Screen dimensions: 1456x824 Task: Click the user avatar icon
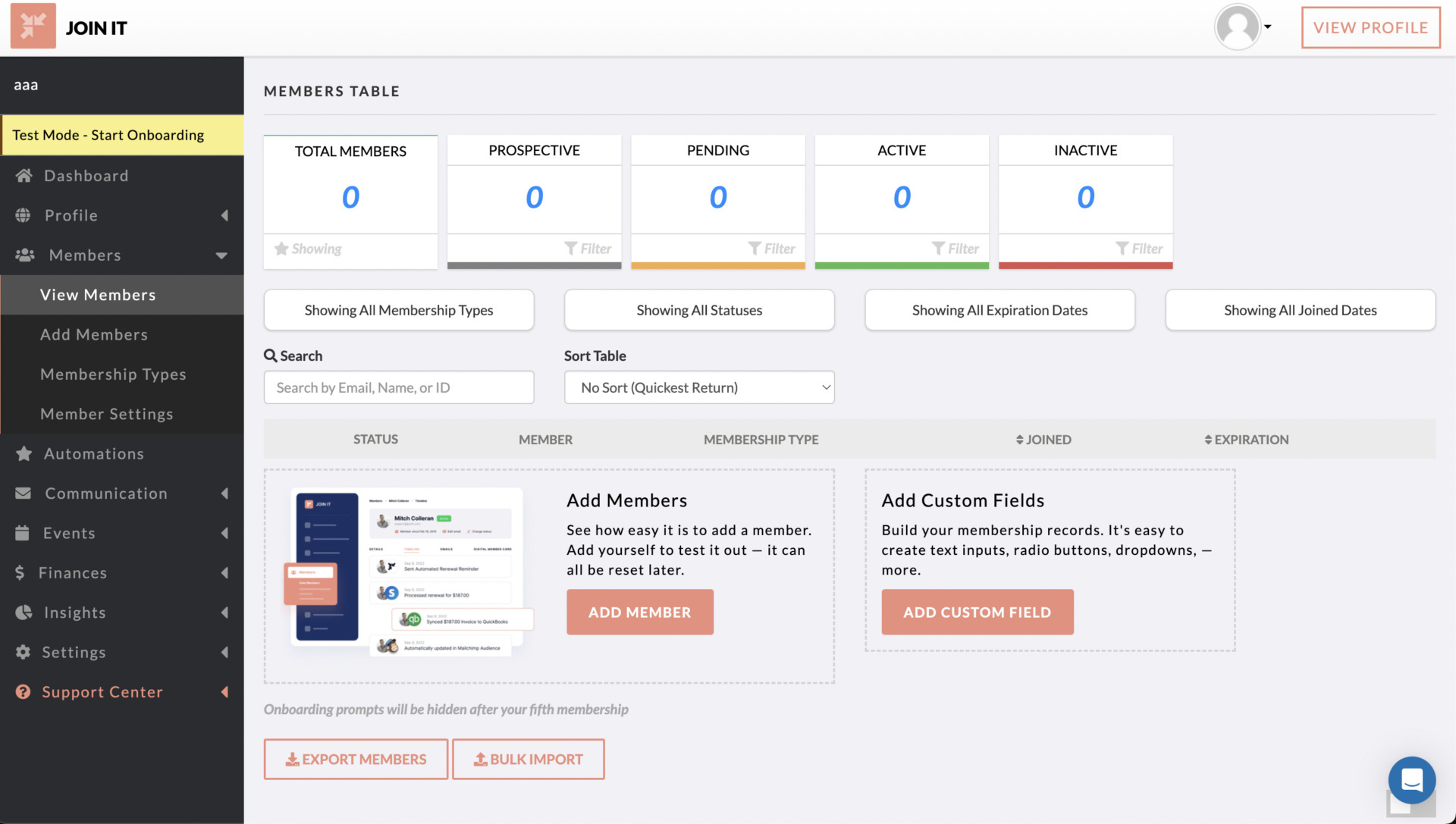point(1237,27)
